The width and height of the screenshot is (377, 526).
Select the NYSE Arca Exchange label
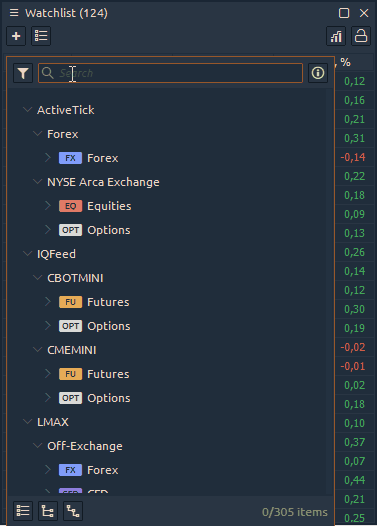click(x=103, y=182)
